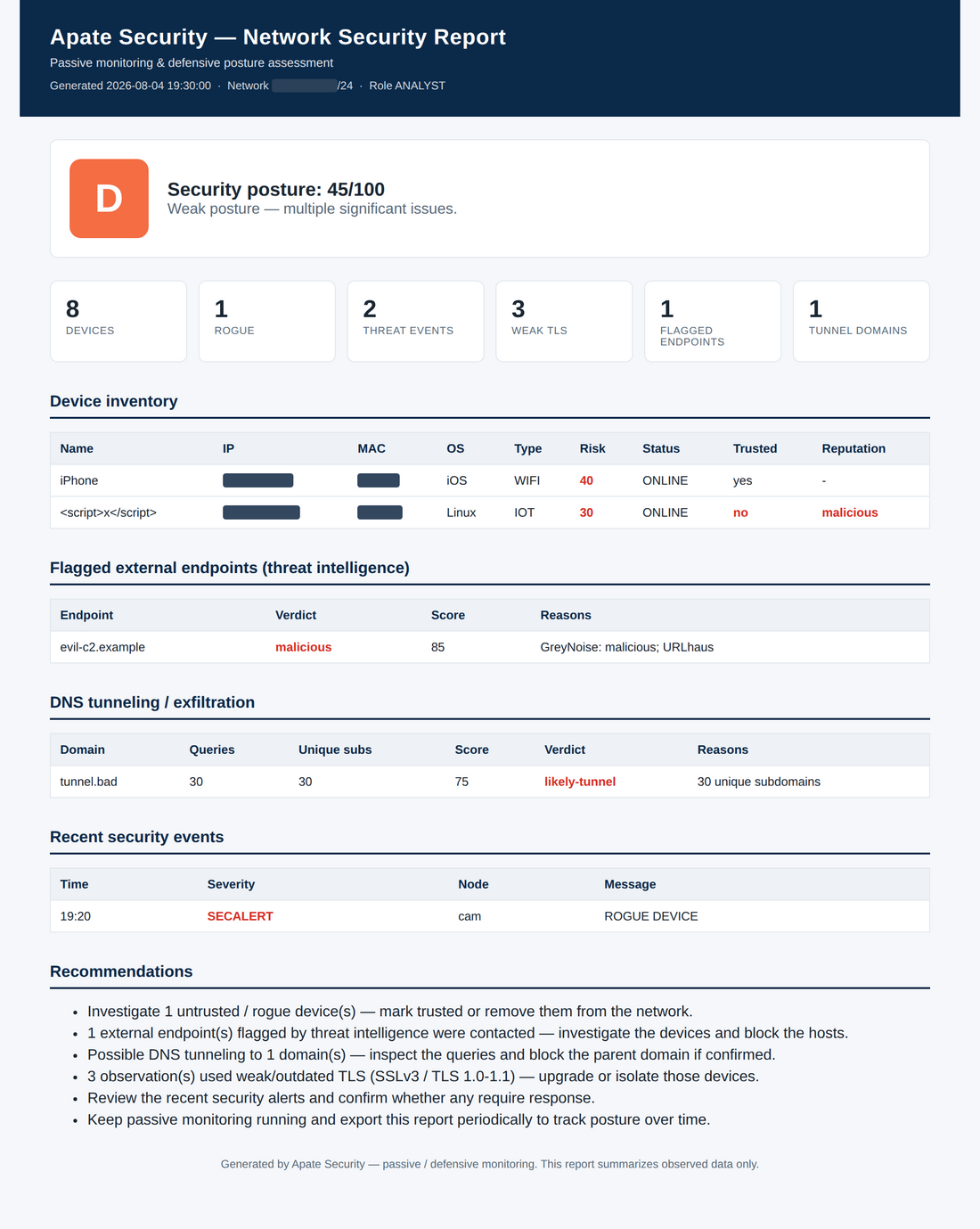Select the 'iPhone' device name cell
The height and width of the screenshot is (1229, 980).
click(x=79, y=480)
